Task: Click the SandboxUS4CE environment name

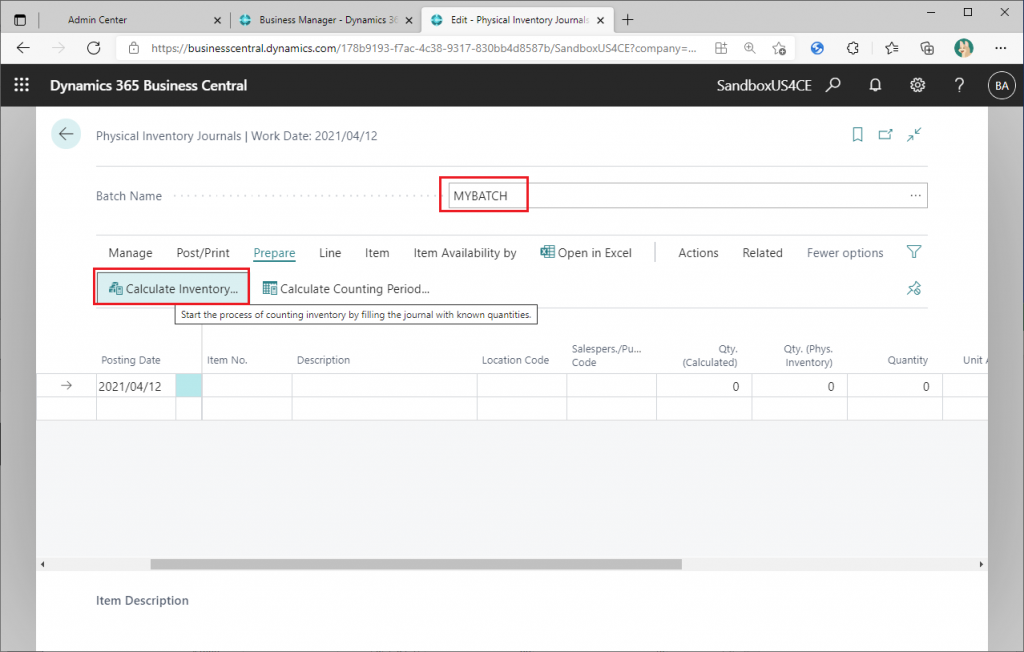Action: (x=764, y=86)
